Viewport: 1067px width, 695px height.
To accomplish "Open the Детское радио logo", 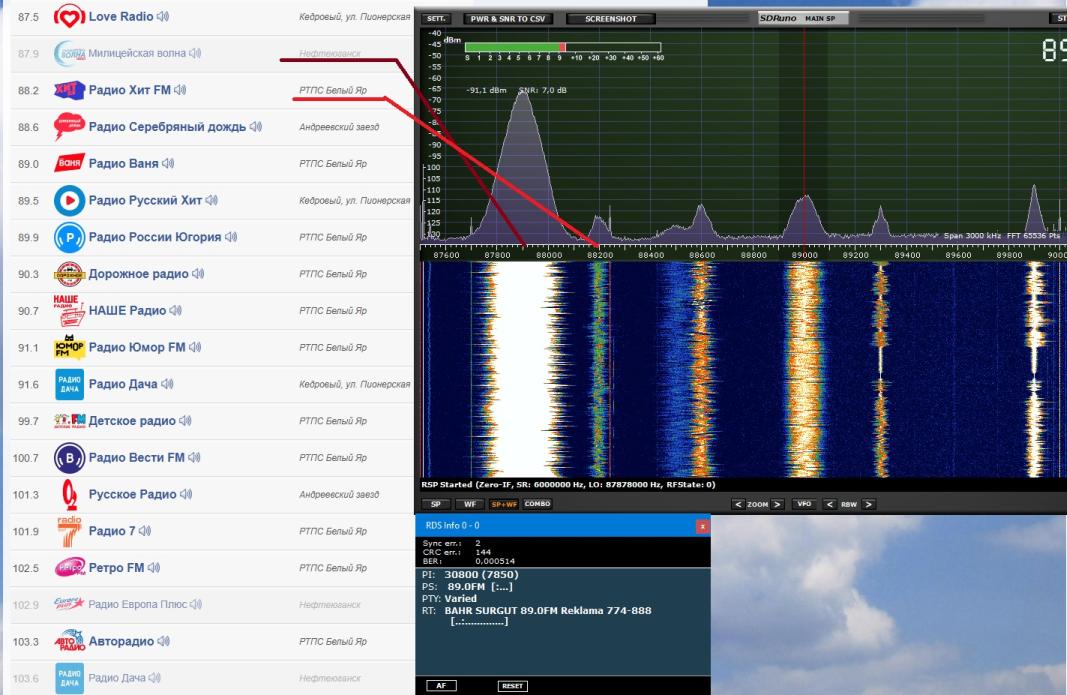I will [x=69, y=421].
